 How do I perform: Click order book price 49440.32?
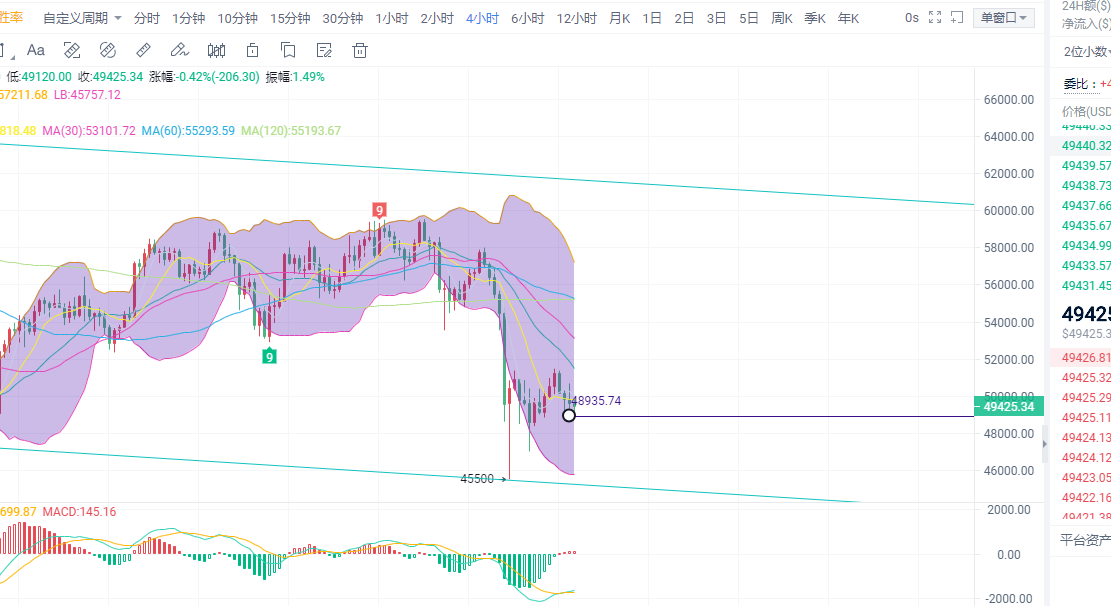[x=1086, y=146]
